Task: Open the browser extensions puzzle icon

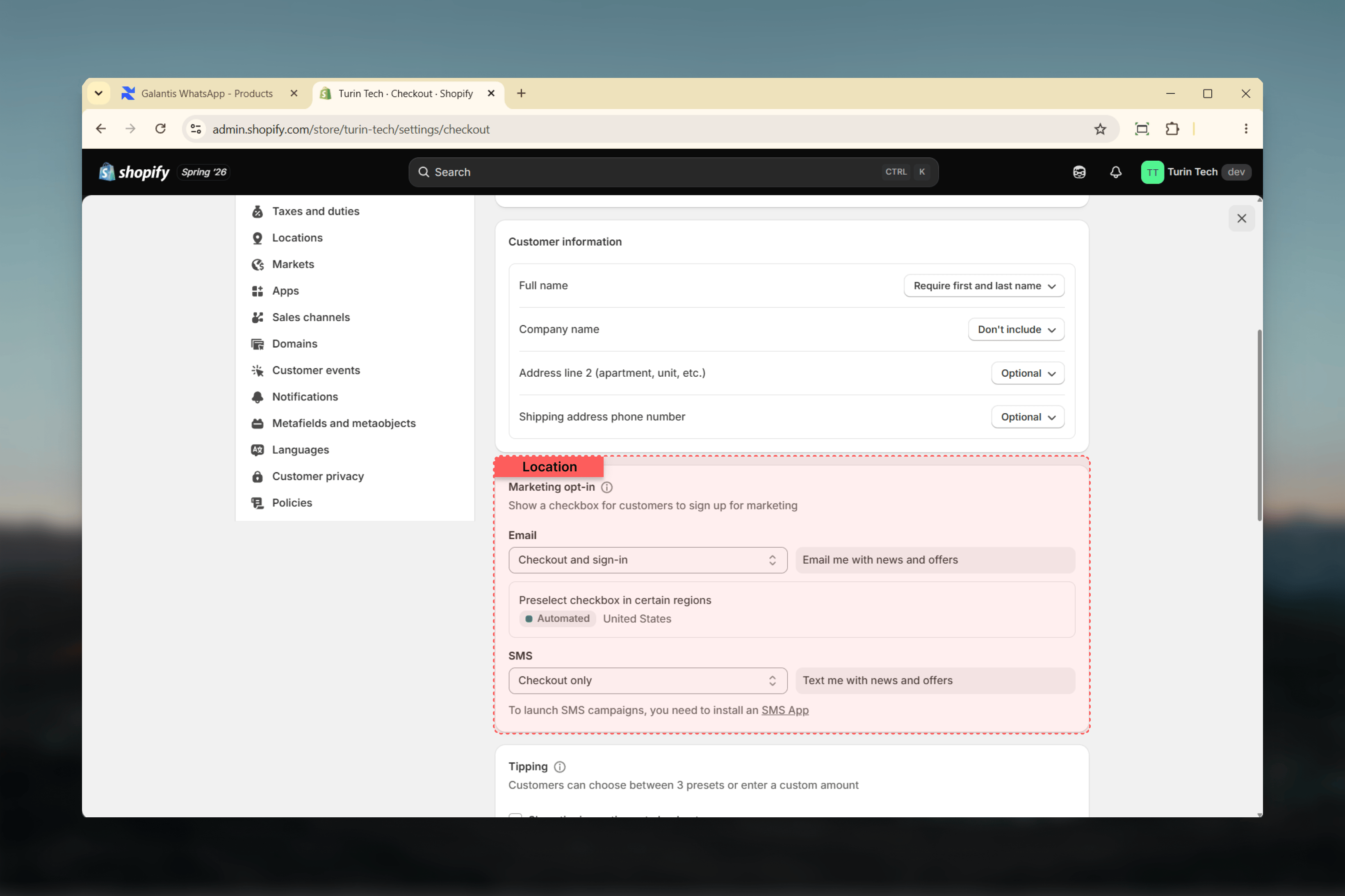Action: click(x=1172, y=129)
